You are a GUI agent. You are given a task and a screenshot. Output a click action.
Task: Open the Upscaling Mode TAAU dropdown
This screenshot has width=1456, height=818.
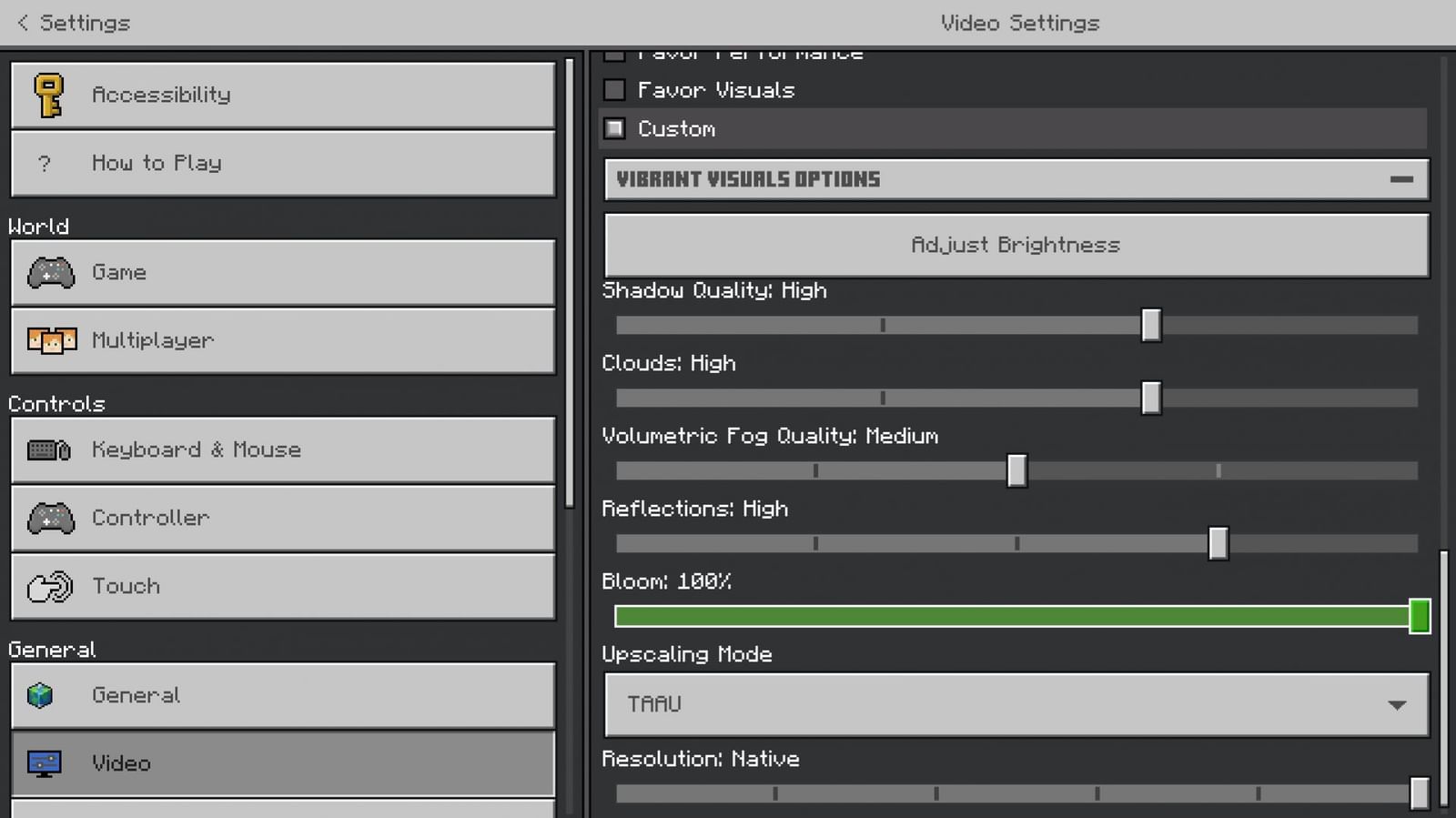1016,704
